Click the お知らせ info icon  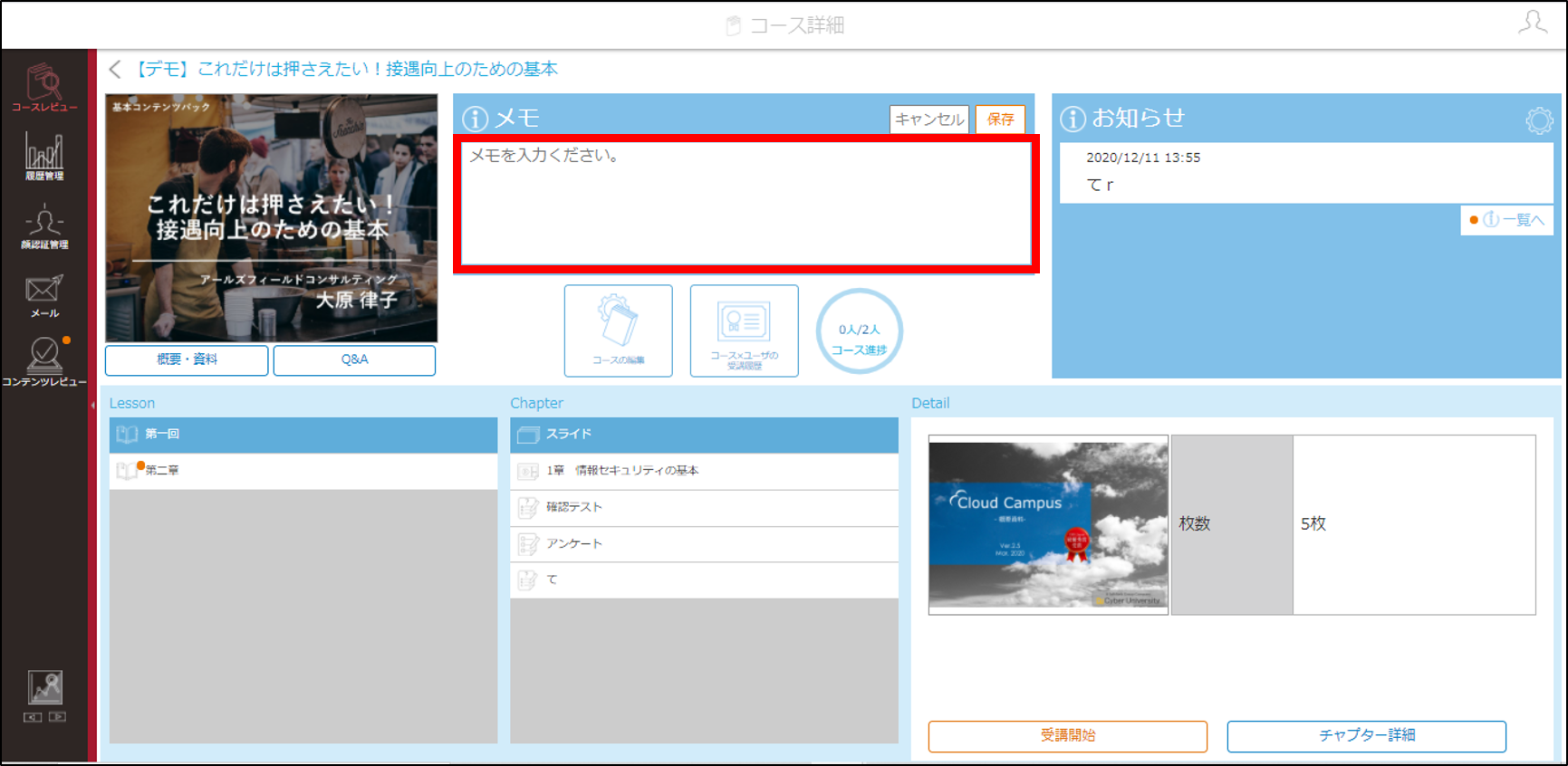1073,119
